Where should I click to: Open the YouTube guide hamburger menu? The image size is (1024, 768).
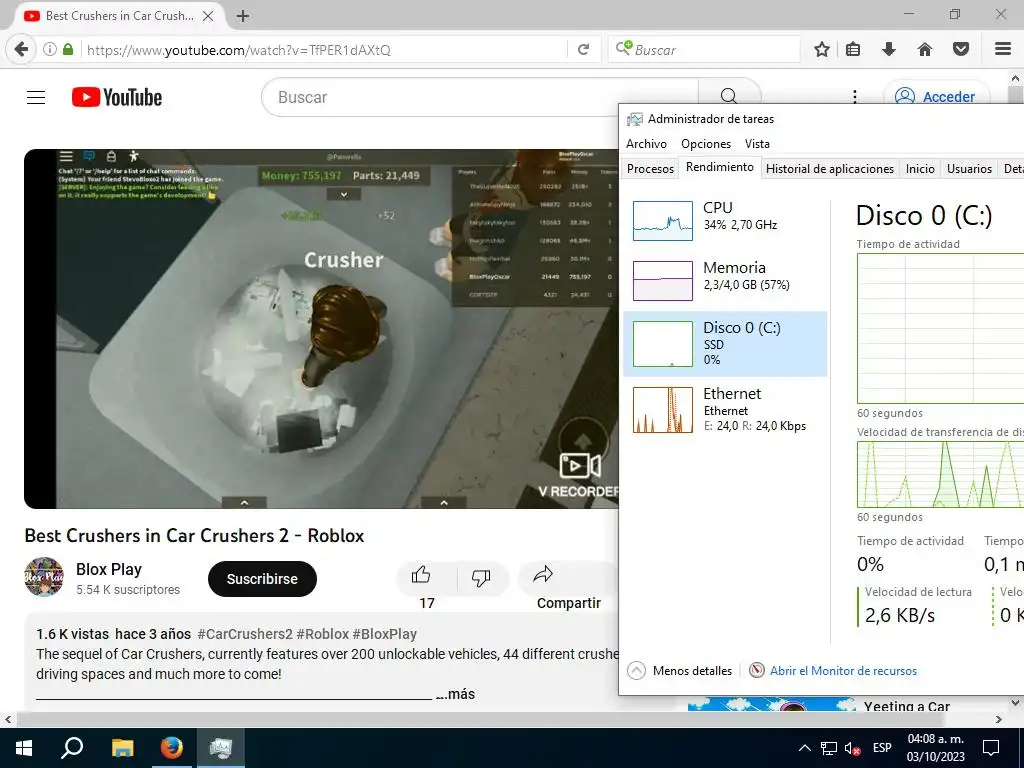pos(36,97)
